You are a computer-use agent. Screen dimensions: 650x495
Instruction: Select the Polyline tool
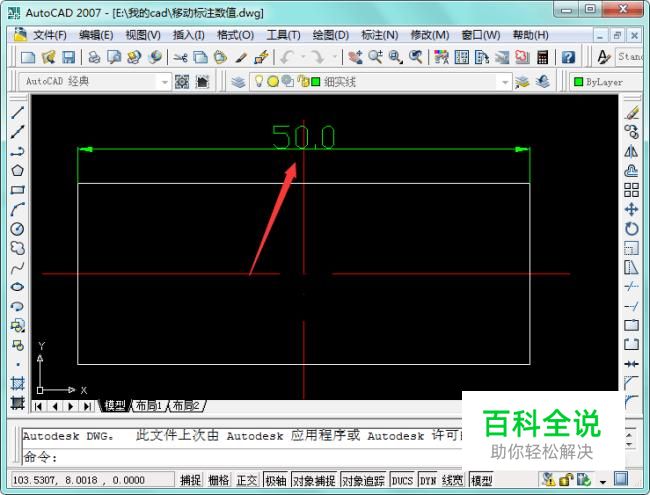tap(17, 151)
